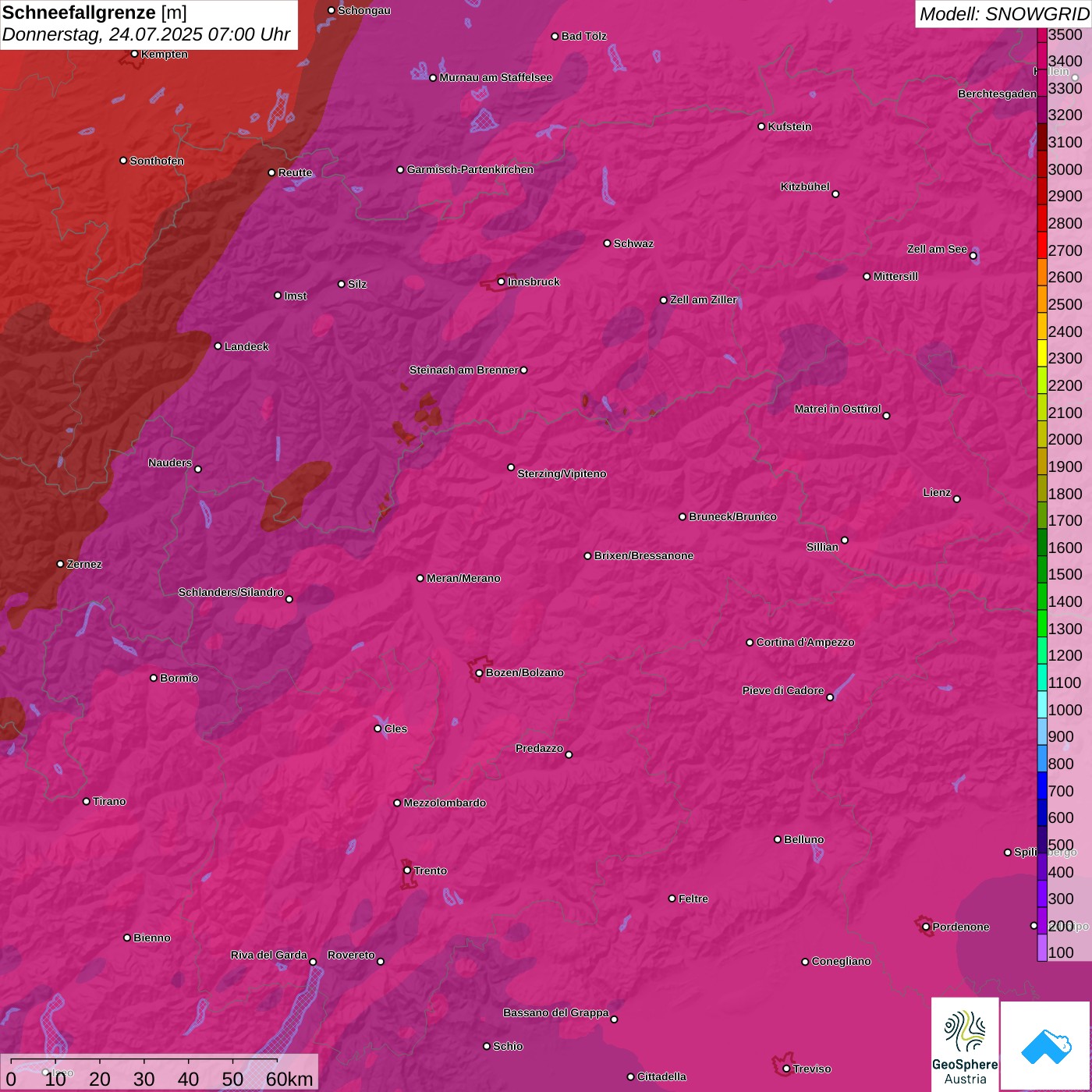The height and width of the screenshot is (1092, 1092).
Task: Select the Cortina d'Ampezzo marker dot
Action: click(750, 643)
